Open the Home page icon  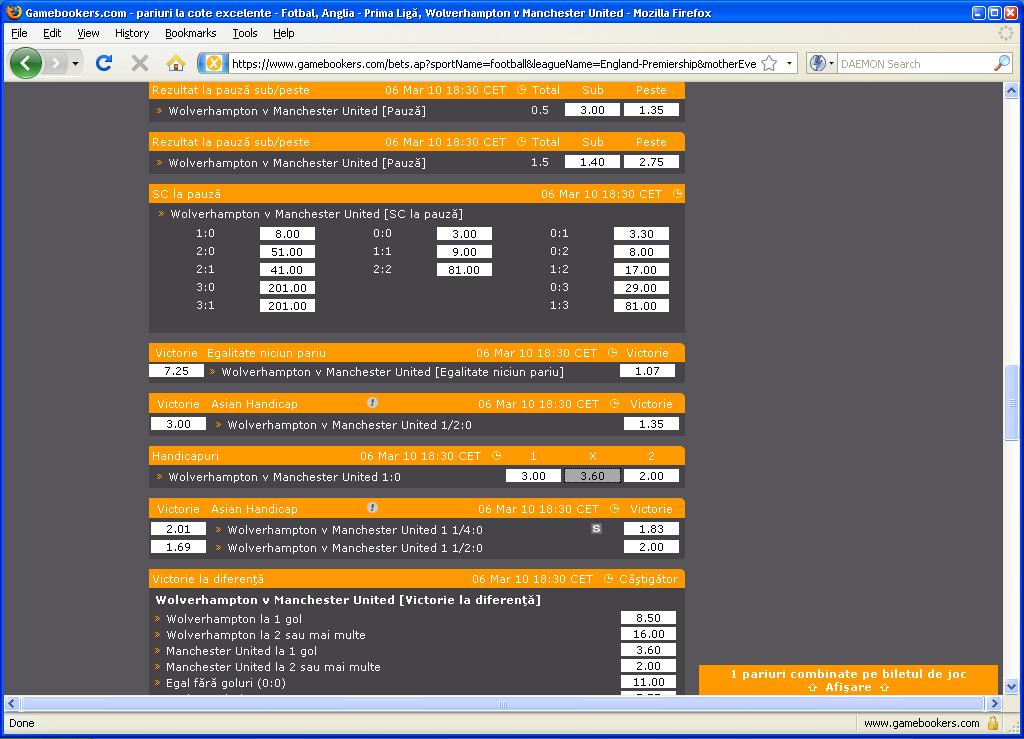coord(176,63)
